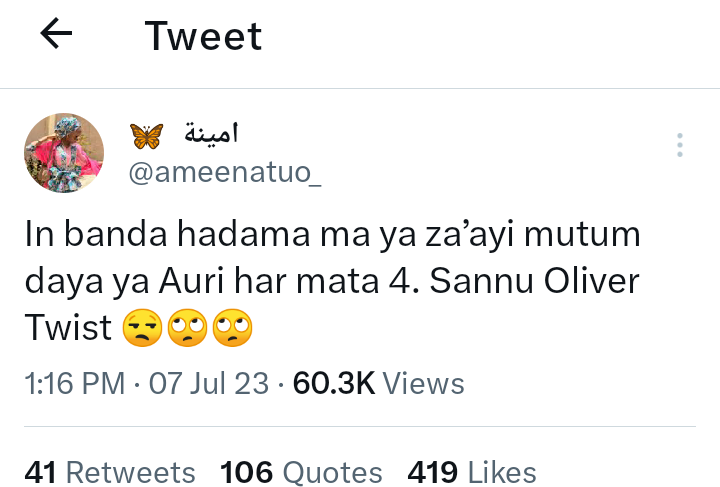
Task: Click the 1:16 PM timestamp
Action: [73, 383]
